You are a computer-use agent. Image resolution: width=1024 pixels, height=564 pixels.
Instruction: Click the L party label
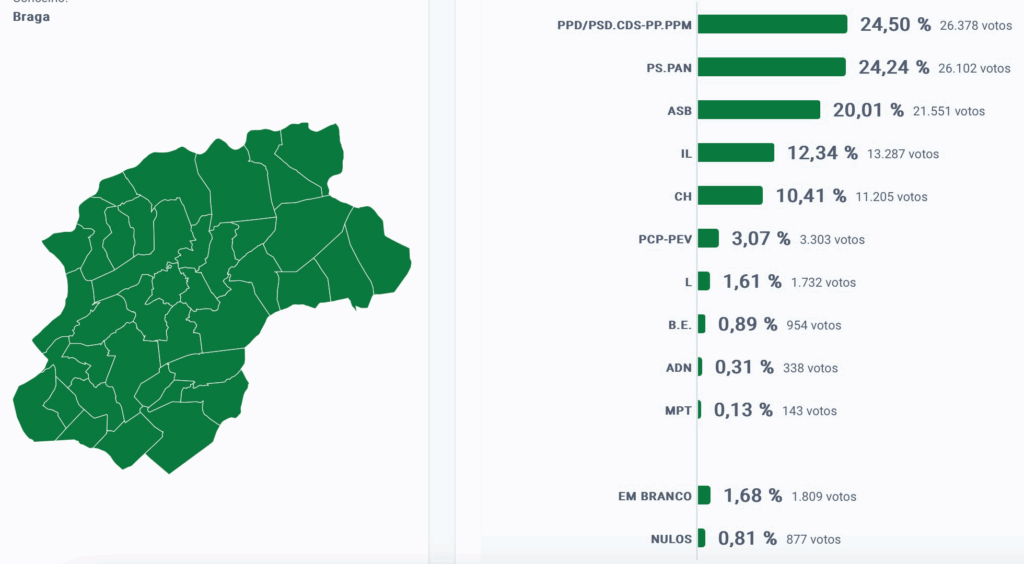click(x=688, y=283)
